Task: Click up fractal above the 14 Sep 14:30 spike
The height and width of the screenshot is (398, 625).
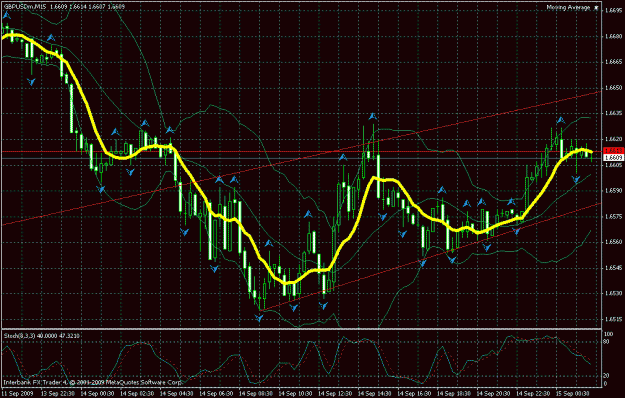Action: (373, 116)
